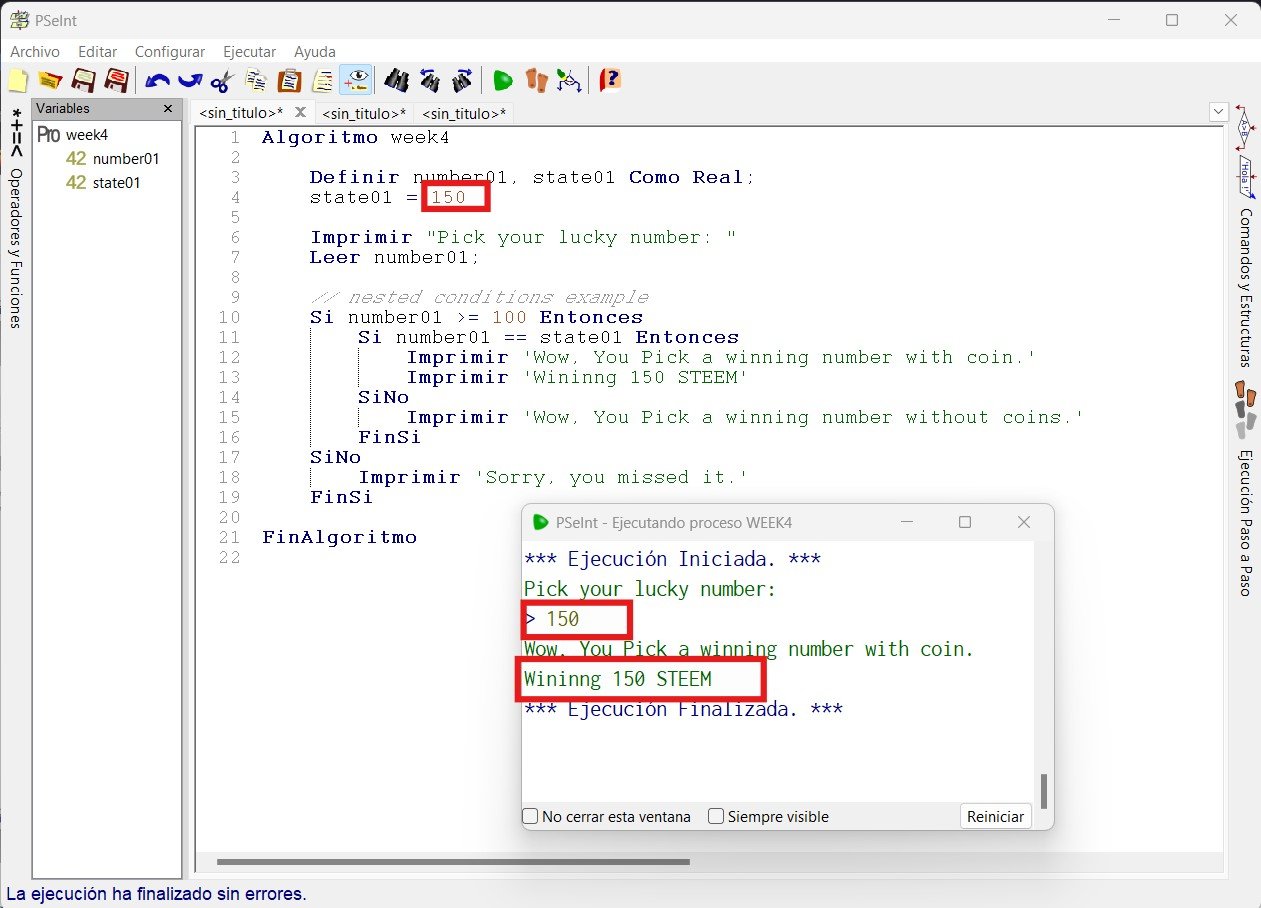Click the New file toolbar icon
Image resolution: width=1261 pixels, height=908 pixels.
click(18, 80)
